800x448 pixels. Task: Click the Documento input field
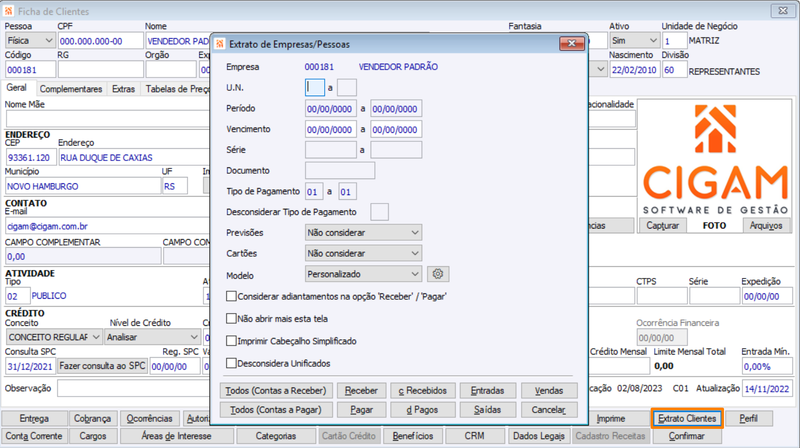[340, 170]
